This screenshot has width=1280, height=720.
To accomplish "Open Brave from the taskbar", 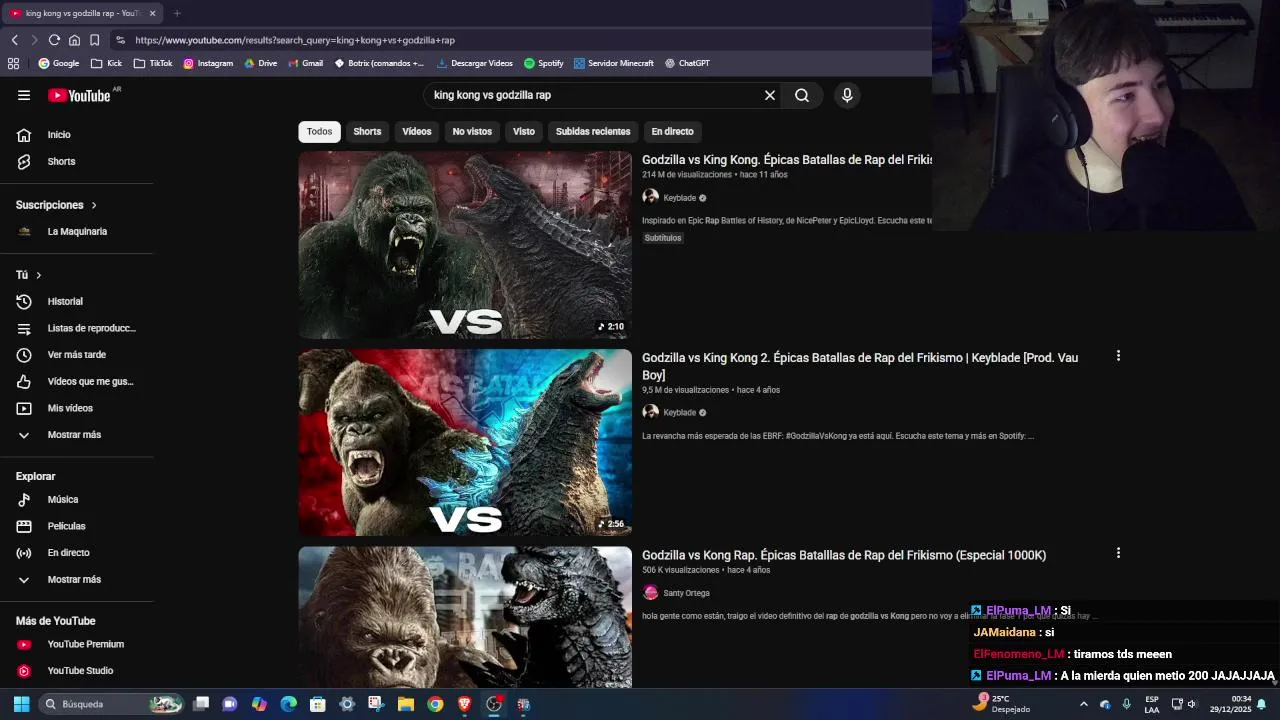I will [x=464, y=704].
